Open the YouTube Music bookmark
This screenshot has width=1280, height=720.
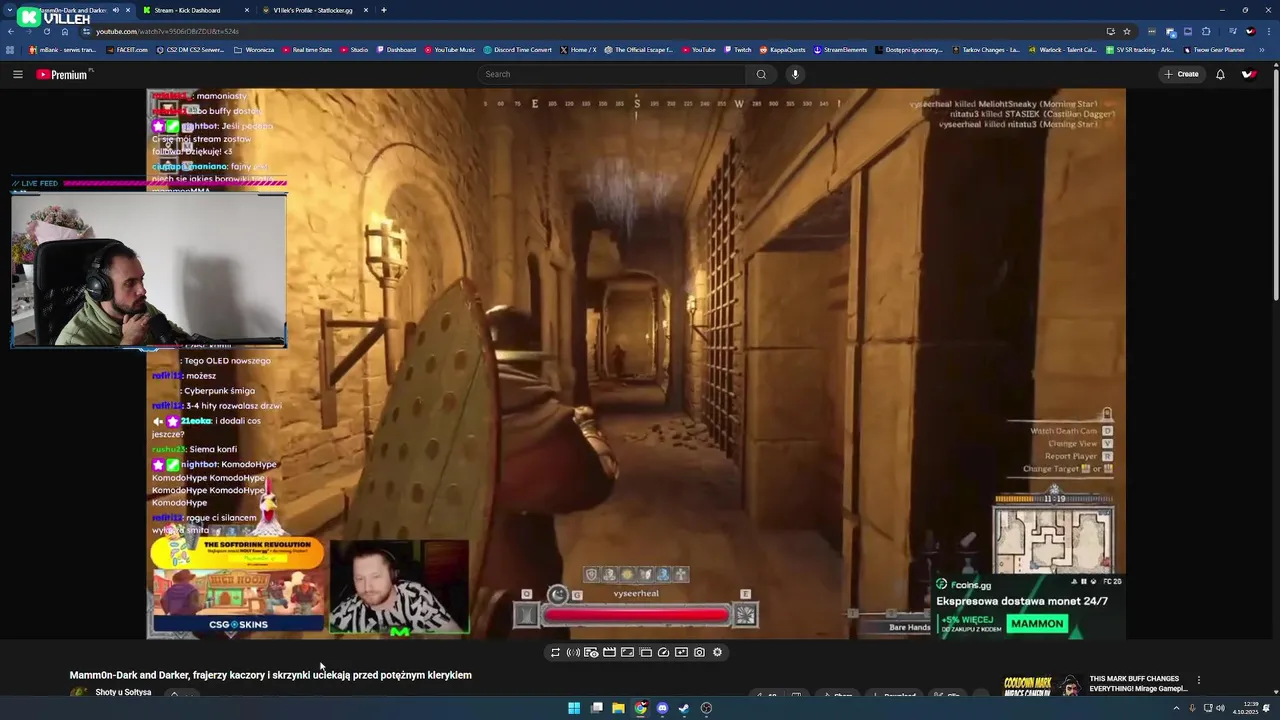(449, 50)
